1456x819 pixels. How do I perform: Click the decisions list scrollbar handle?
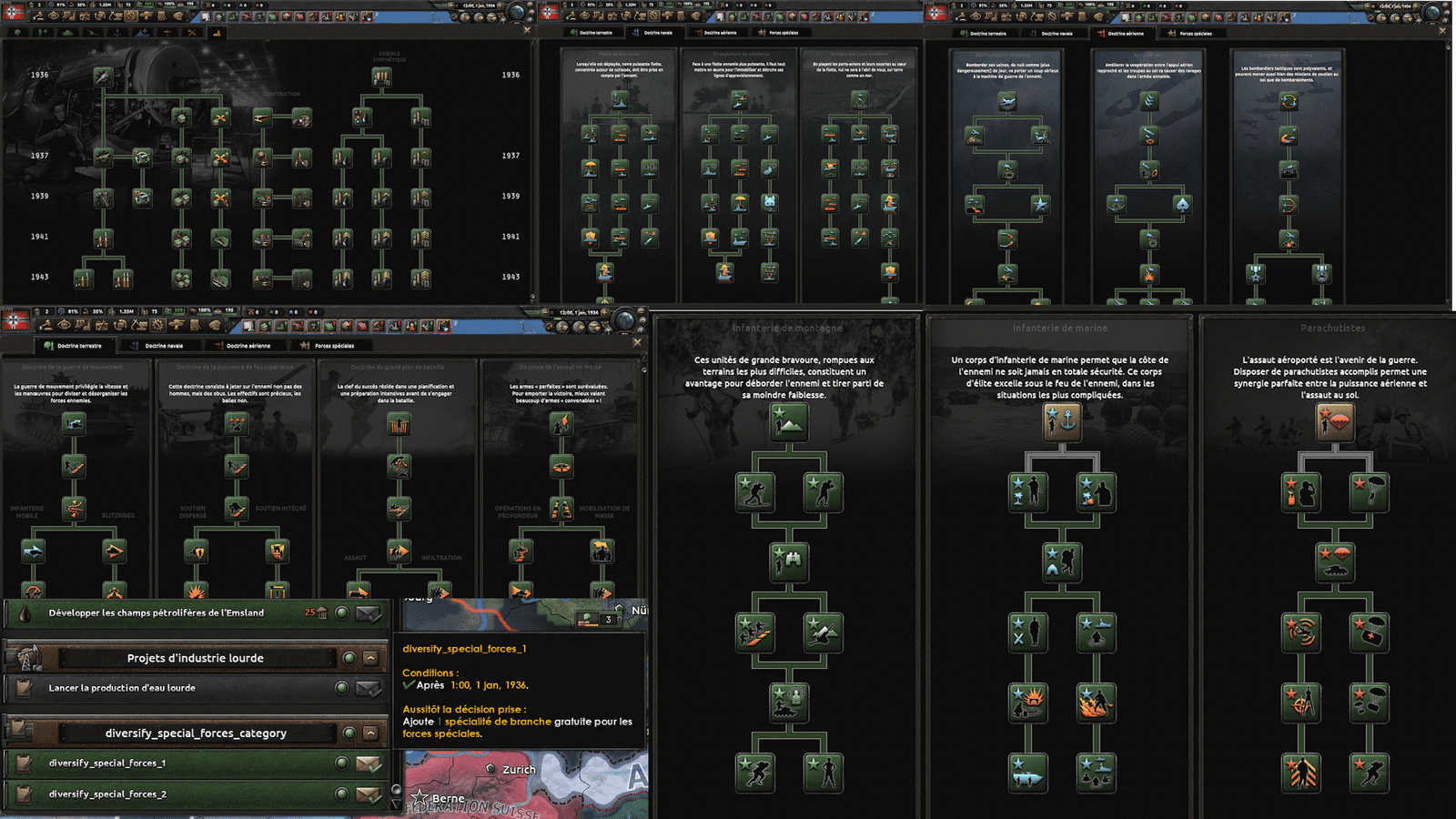396,790
